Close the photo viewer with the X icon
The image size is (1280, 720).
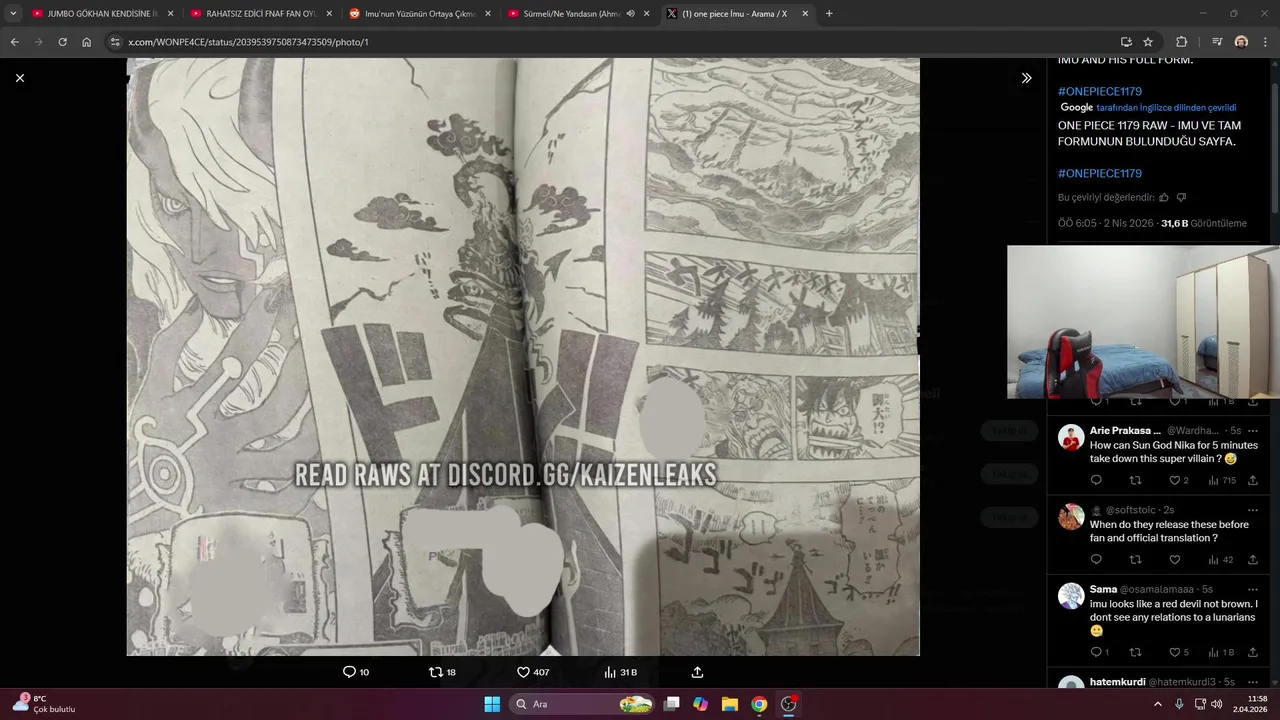point(20,78)
